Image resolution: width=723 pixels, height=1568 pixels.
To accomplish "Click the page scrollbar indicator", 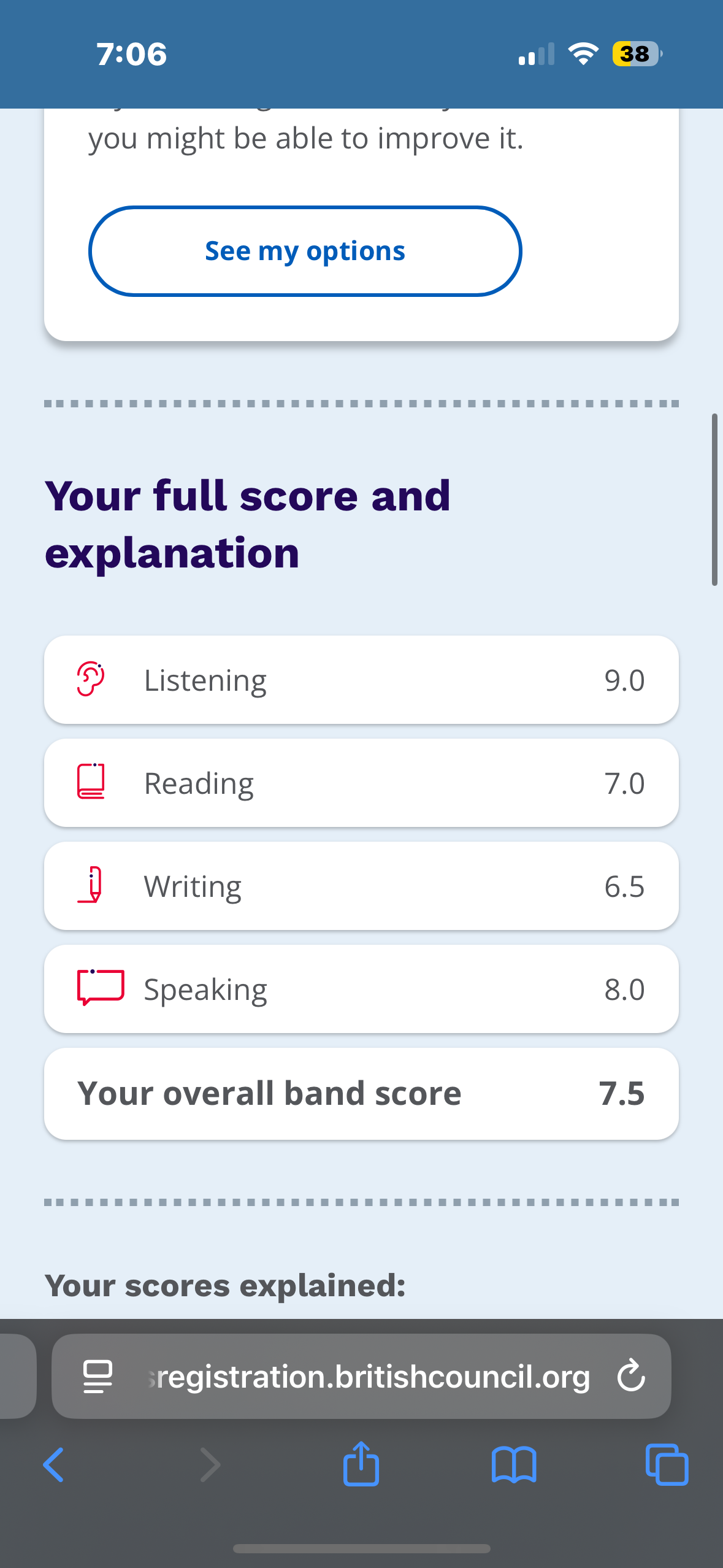I will (714, 499).
